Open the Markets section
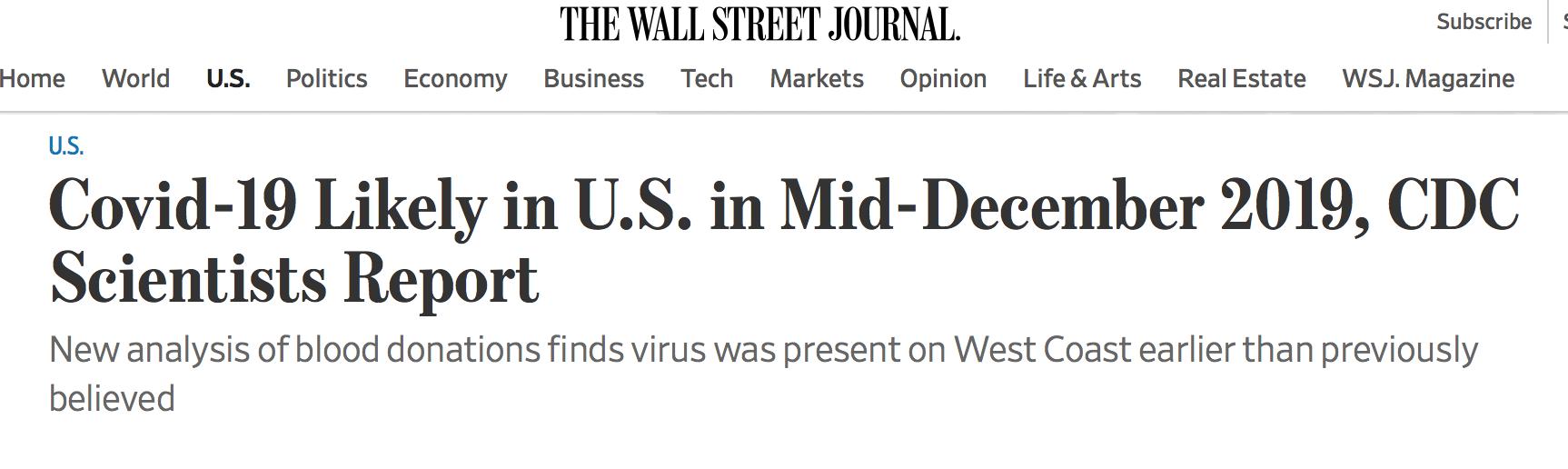The height and width of the screenshot is (469, 1568). 817,79
